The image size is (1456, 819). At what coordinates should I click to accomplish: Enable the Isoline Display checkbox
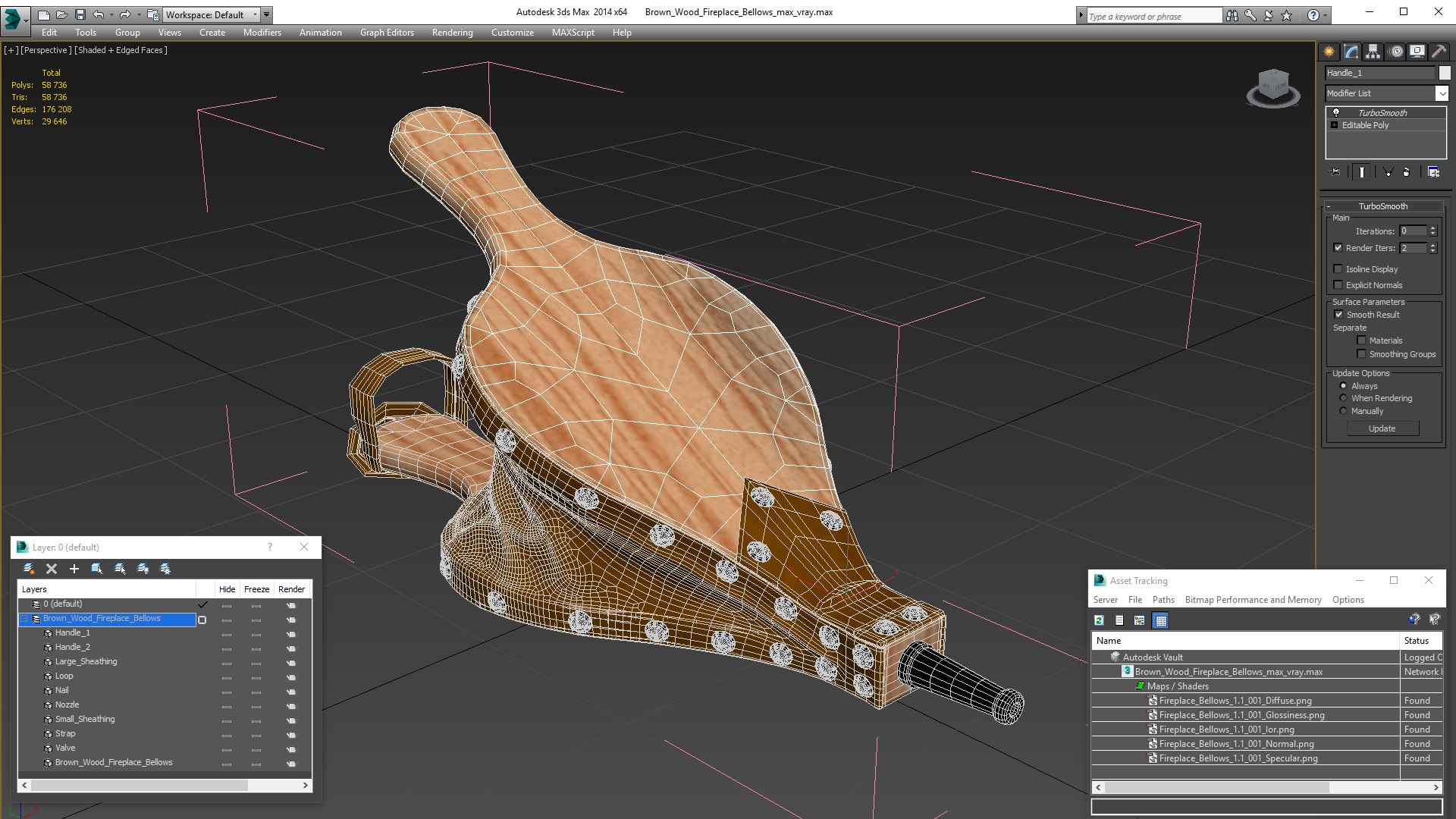[x=1338, y=269]
